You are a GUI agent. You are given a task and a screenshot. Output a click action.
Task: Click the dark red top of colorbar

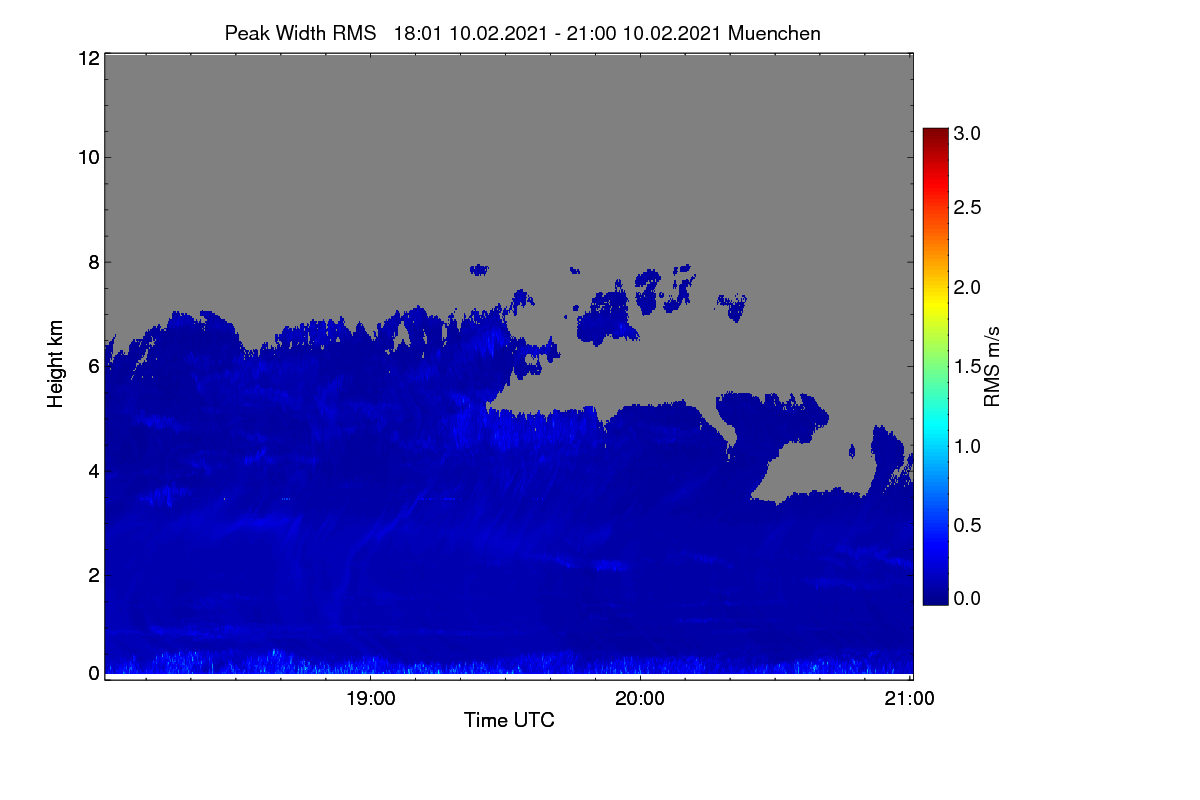[x=935, y=134]
